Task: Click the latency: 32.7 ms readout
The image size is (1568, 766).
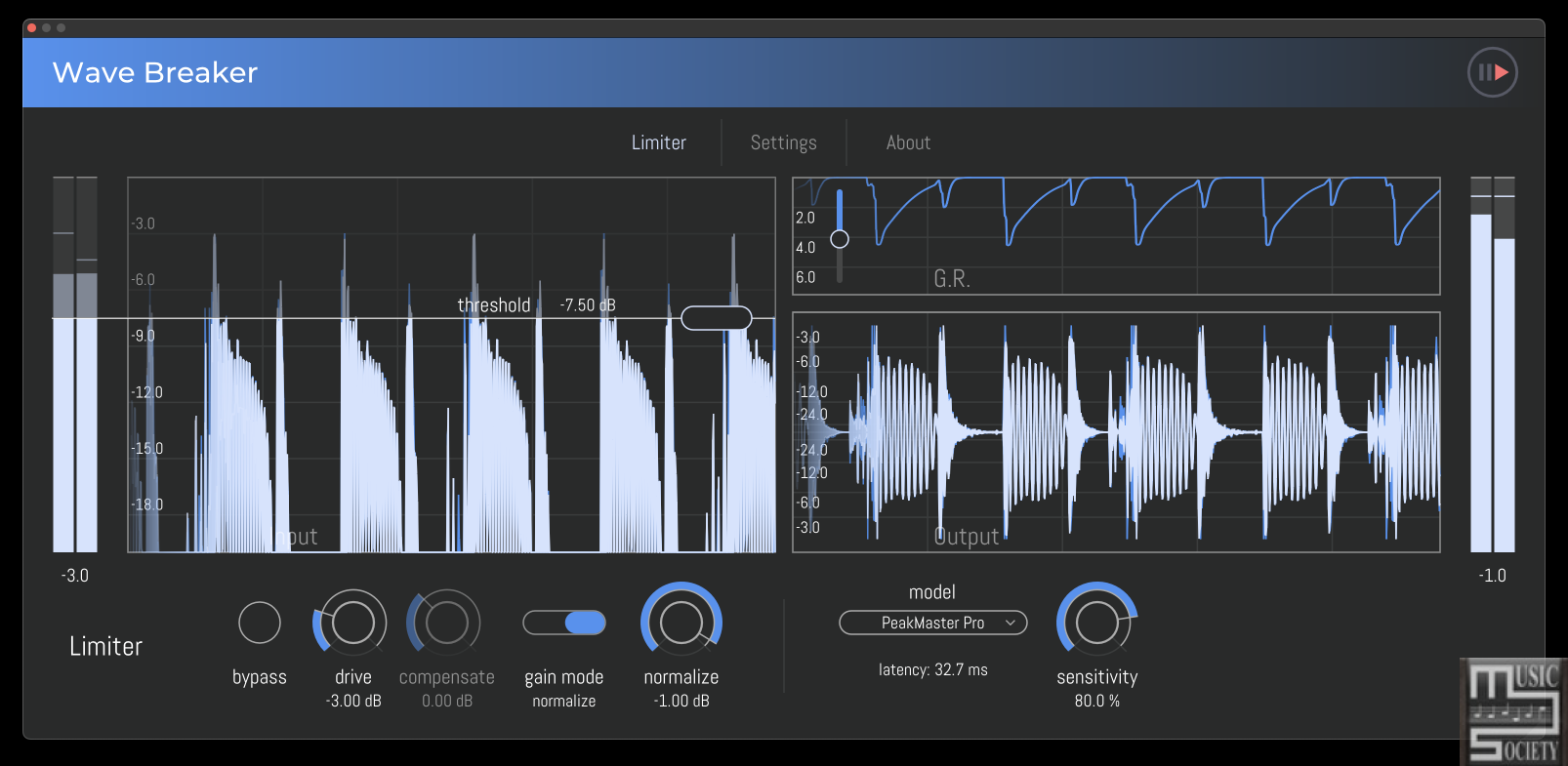Action: click(933, 669)
